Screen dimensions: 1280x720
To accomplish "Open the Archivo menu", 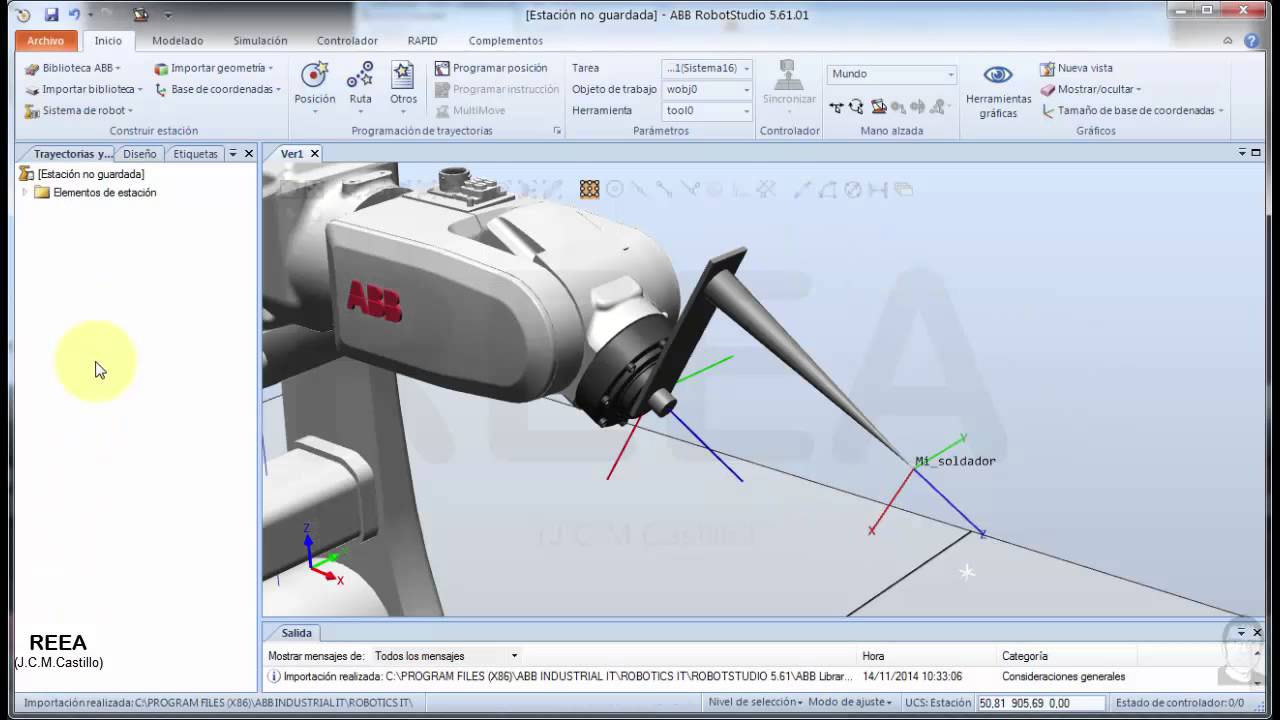I will 45,41.
